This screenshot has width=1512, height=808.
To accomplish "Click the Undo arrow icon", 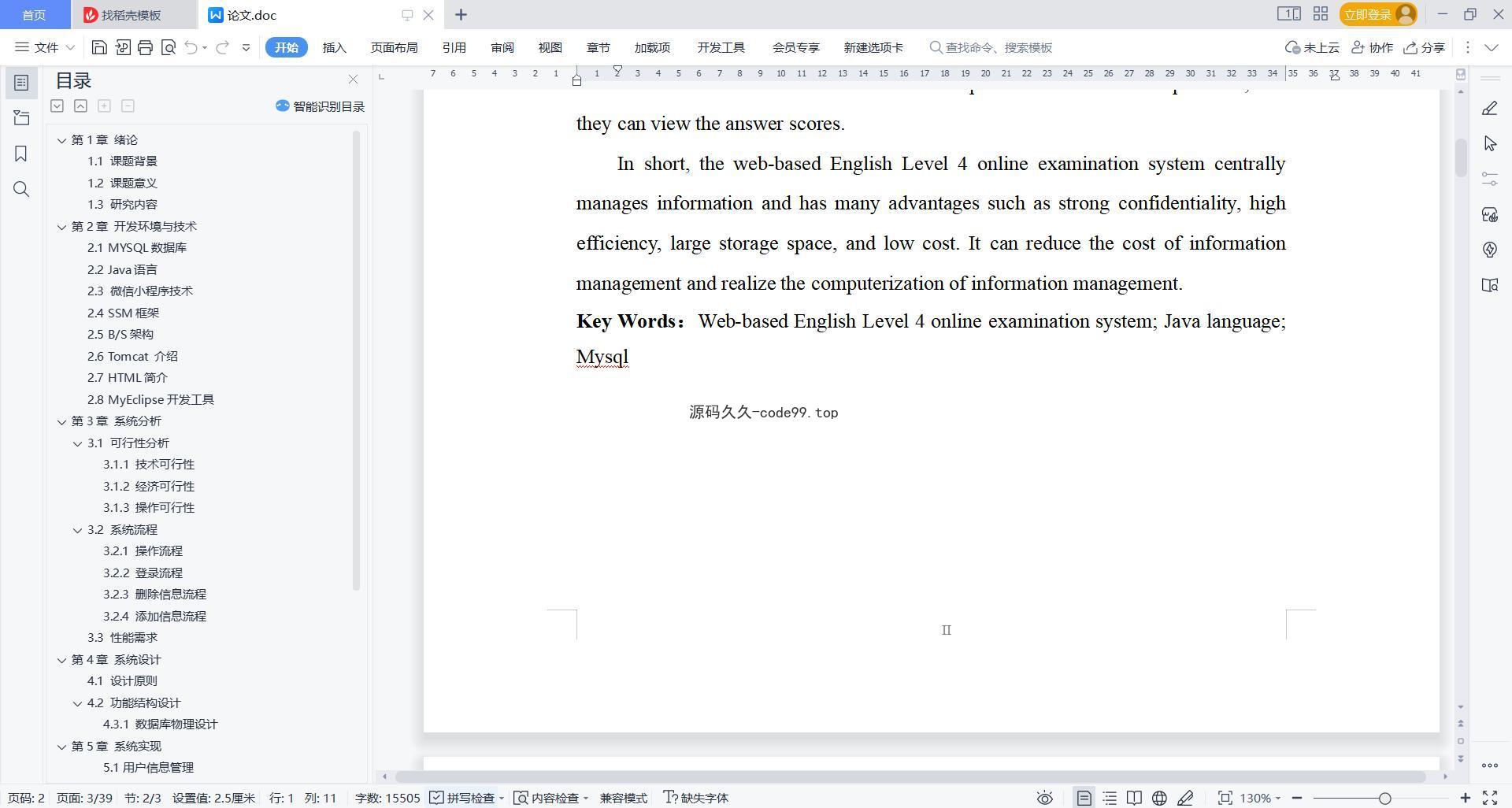I will click(x=191, y=47).
